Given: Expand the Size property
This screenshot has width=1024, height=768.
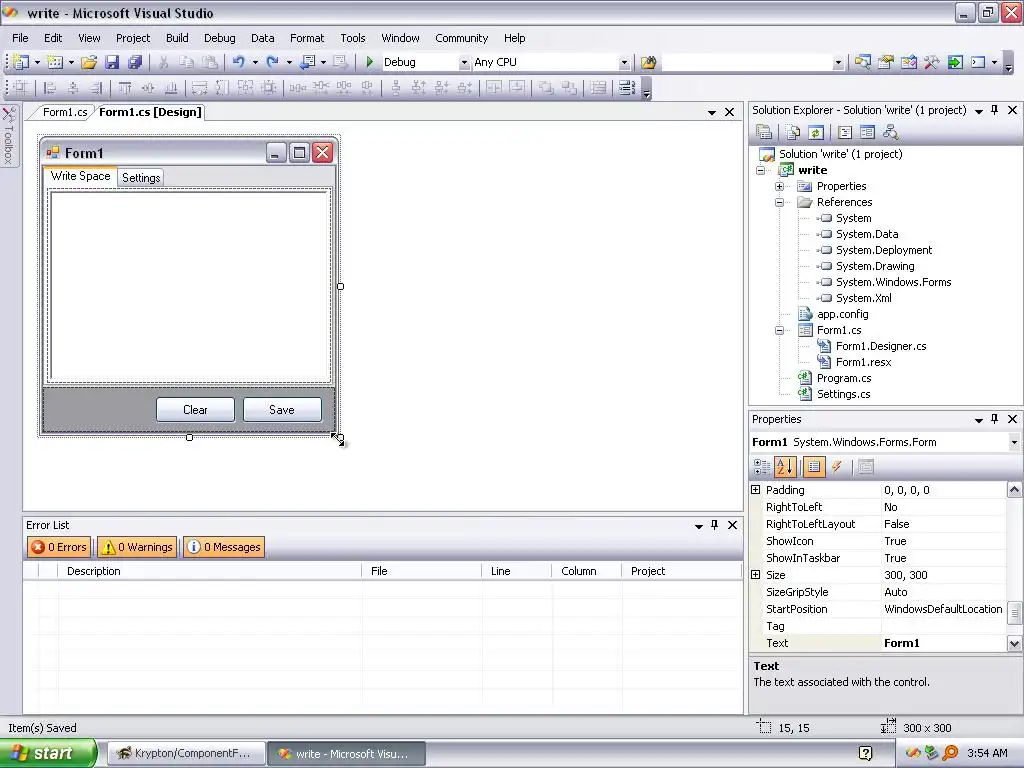Looking at the screenshot, I should (x=756, y=575).
